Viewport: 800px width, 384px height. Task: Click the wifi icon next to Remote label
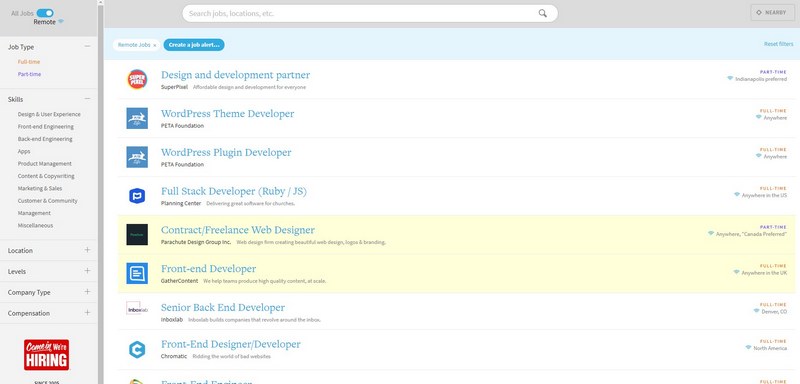tap(61, 22)
